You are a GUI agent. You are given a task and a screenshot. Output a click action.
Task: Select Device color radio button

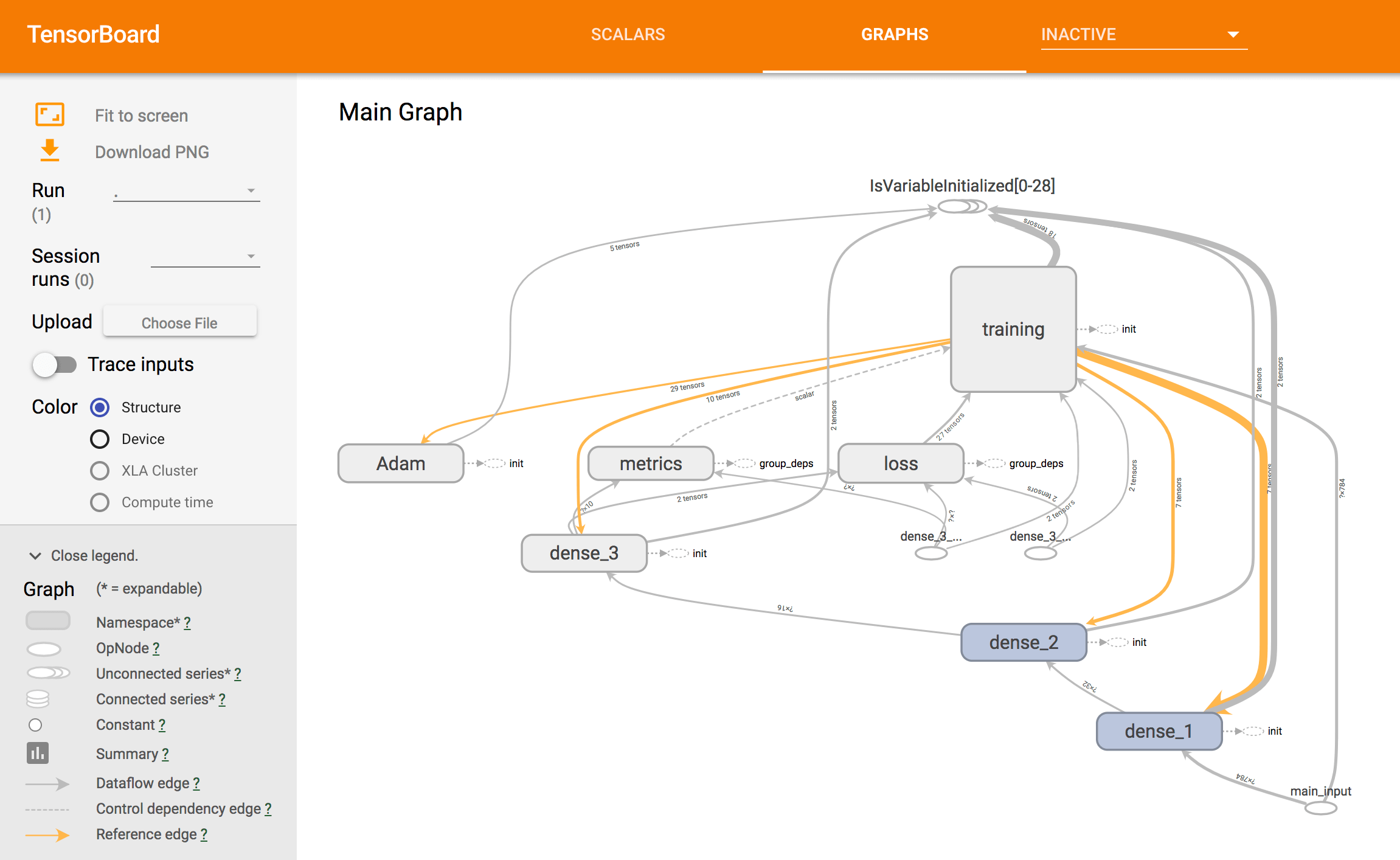coord(100,439)
